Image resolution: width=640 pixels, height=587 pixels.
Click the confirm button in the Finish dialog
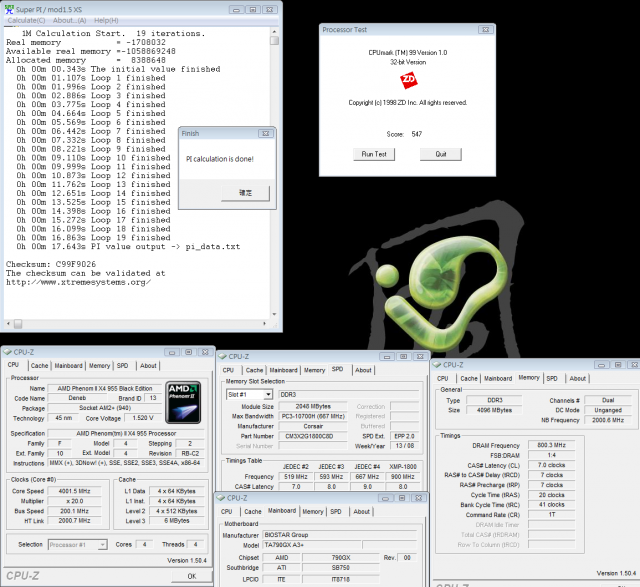pyautogui.click(x=245, y=193)
